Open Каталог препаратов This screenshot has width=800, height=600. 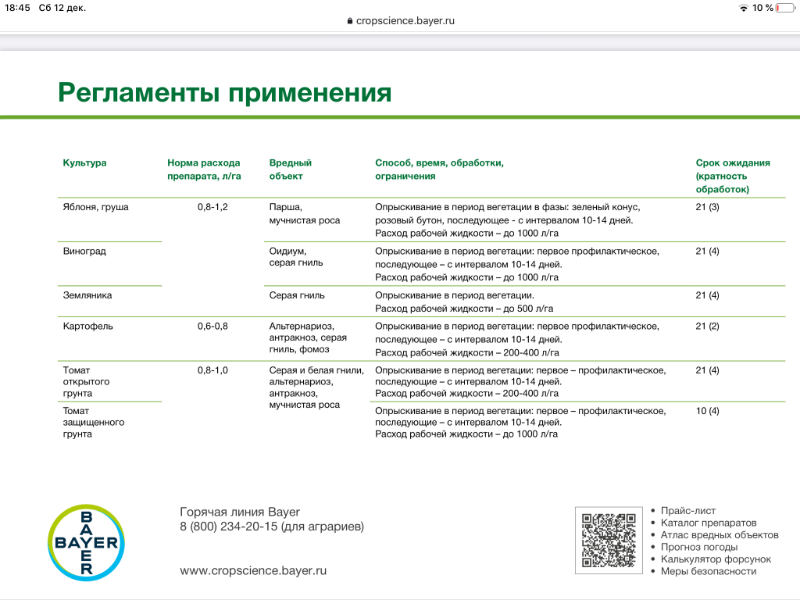[x=708, y=523]
